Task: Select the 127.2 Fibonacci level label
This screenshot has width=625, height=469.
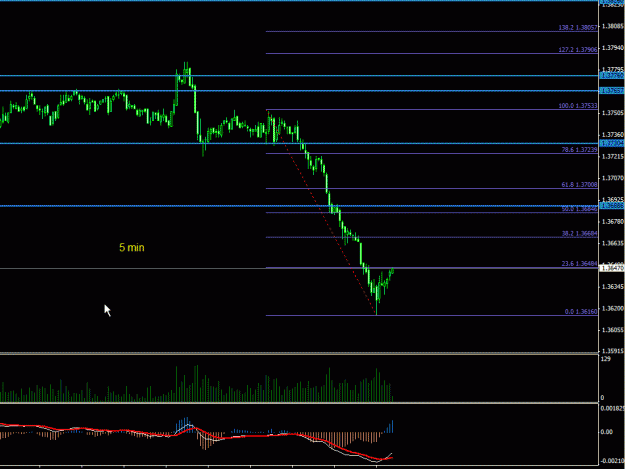Action: tap(578, 50)
